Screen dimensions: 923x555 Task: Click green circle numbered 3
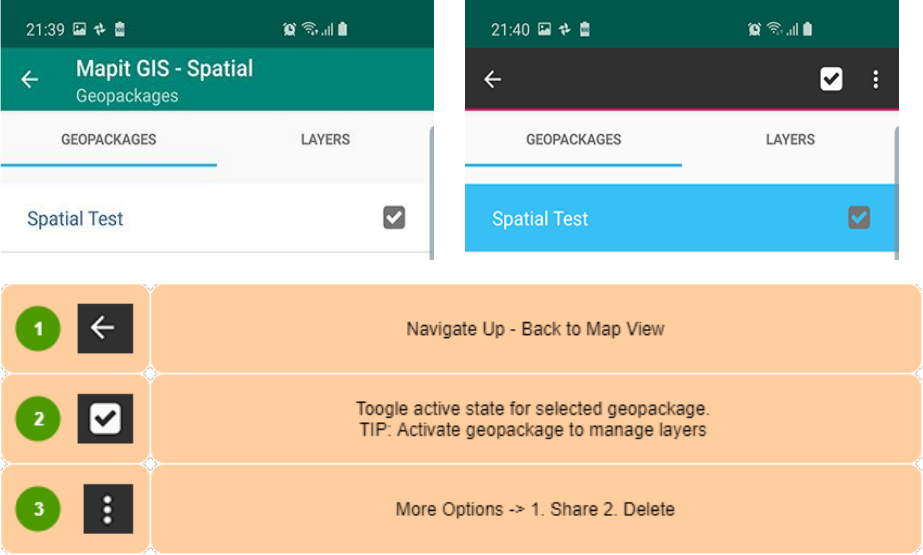pyautogui.click(x=39, y=509)
